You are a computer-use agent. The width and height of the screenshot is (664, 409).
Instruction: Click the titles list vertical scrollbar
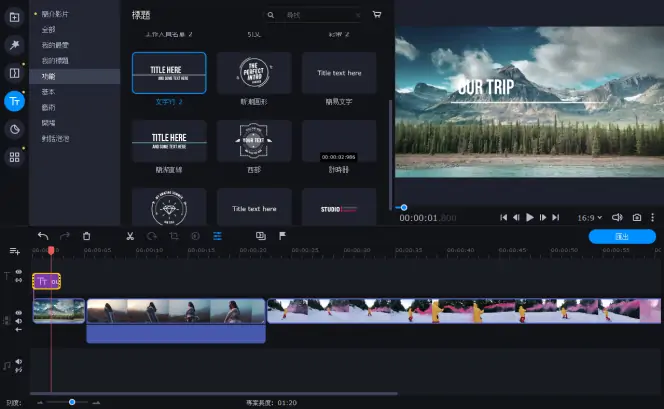tap(390, 155)
